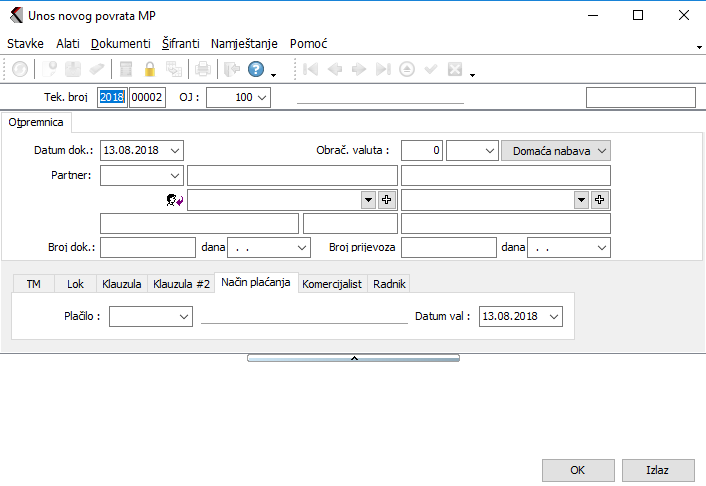Viewport: 706px width, 486px height.
Task: Collapse the header panel using chevron bar
Action: (x=353, y=357)
